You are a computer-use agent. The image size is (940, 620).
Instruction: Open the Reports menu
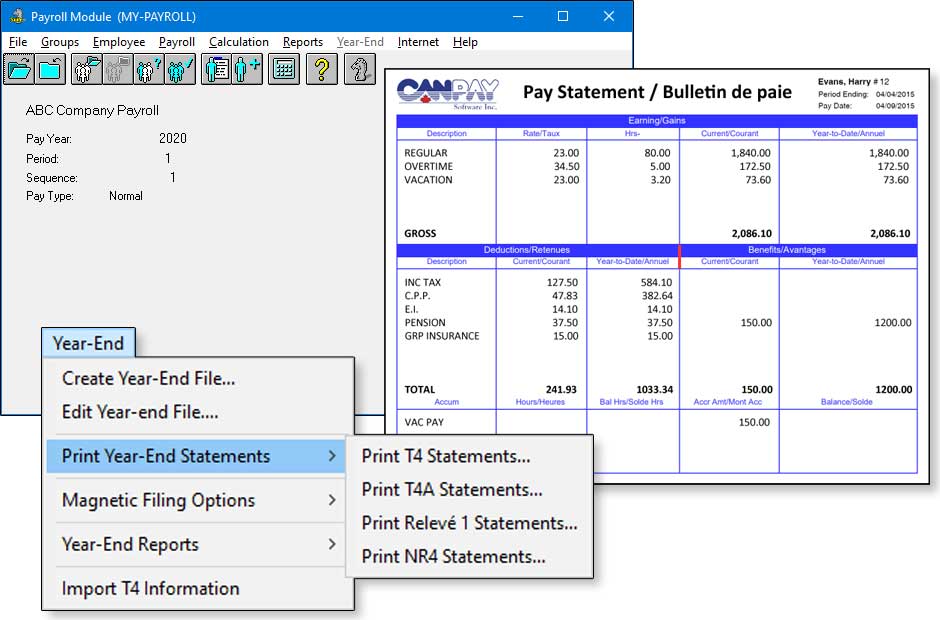[x=302, y=42]
